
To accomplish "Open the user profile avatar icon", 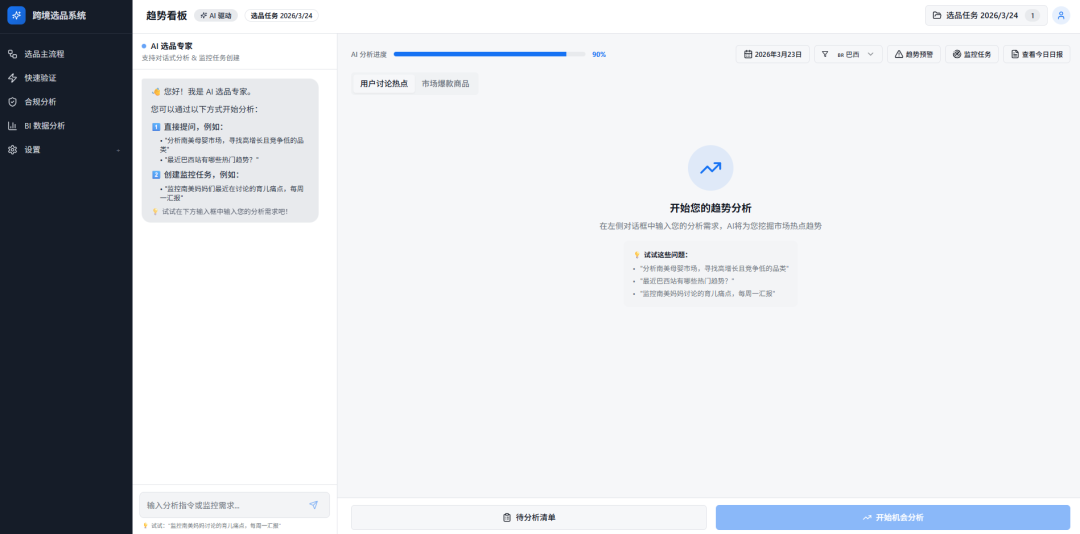I will point(1061,15).
